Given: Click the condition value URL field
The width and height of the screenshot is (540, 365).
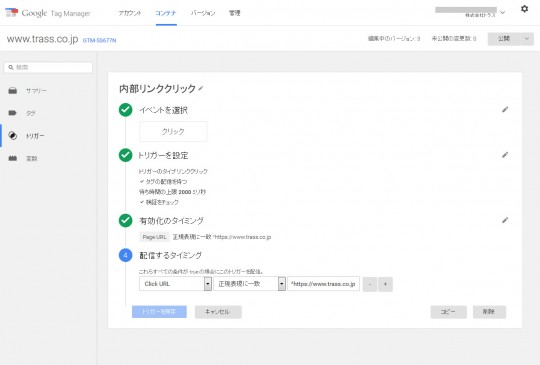Looking at the screenshot, I should point(323,284).
